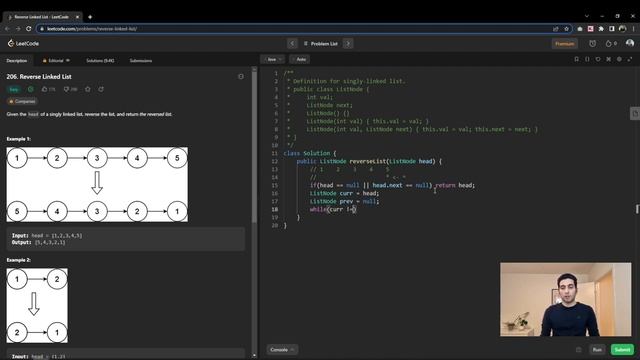640x360 pixels.
Task: Go to previous problem arrow
Action: tap(292, 43)
